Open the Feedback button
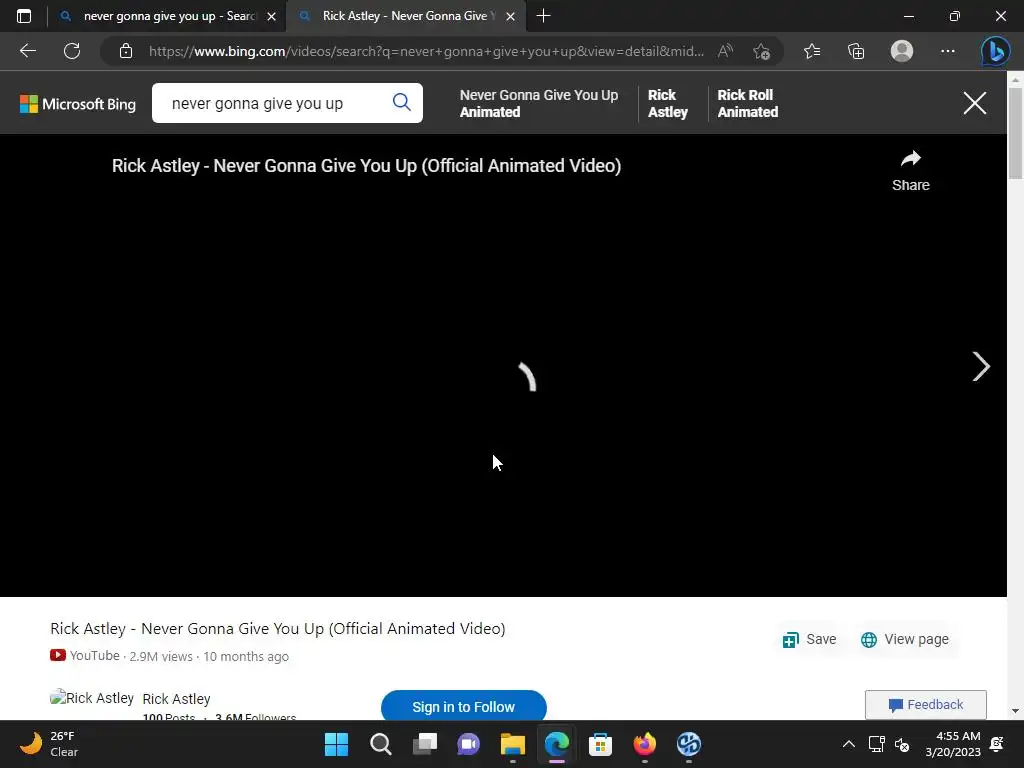1024x768 pixels. click(x=925, y=705)
